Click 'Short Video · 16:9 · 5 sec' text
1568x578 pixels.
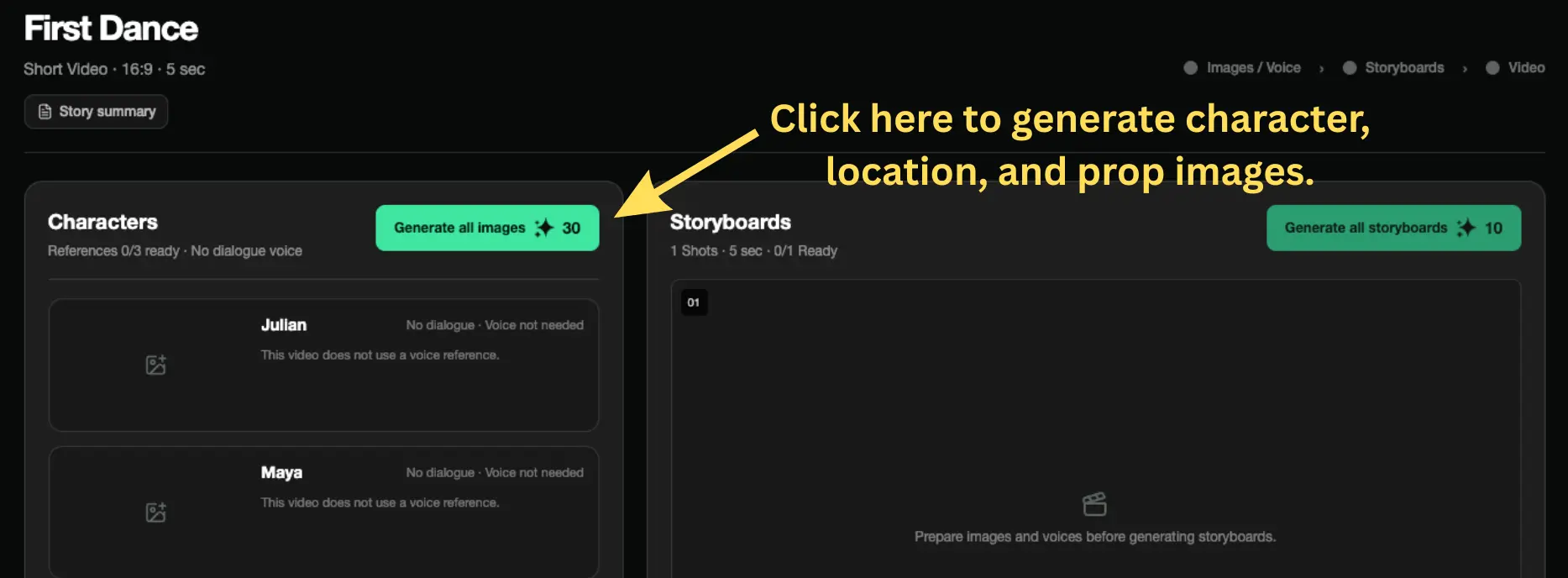tap(114, 69)
